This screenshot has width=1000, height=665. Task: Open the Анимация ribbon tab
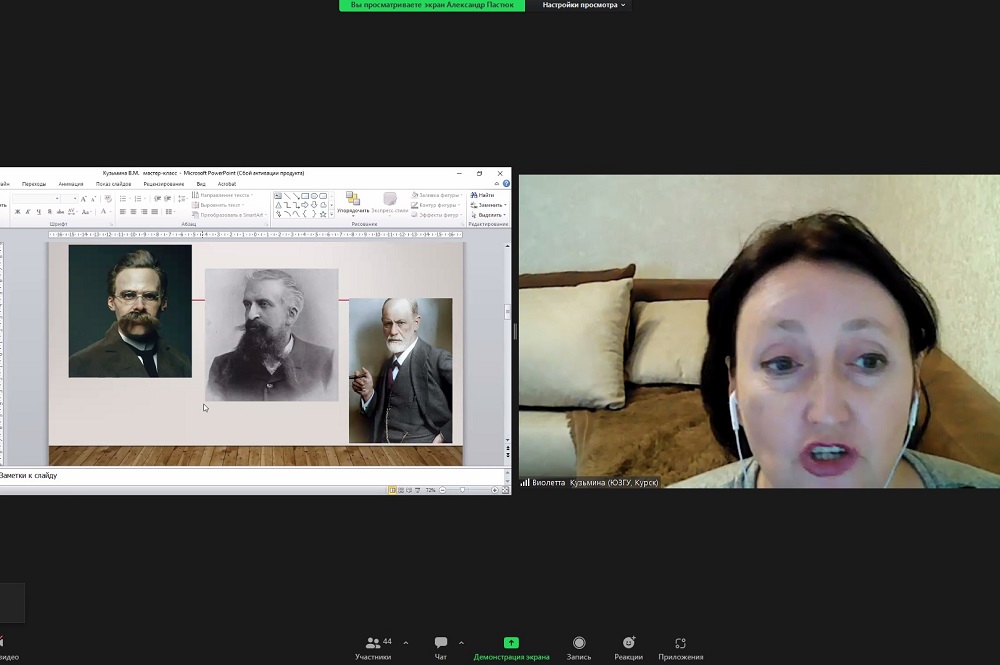tap(71, 184)
